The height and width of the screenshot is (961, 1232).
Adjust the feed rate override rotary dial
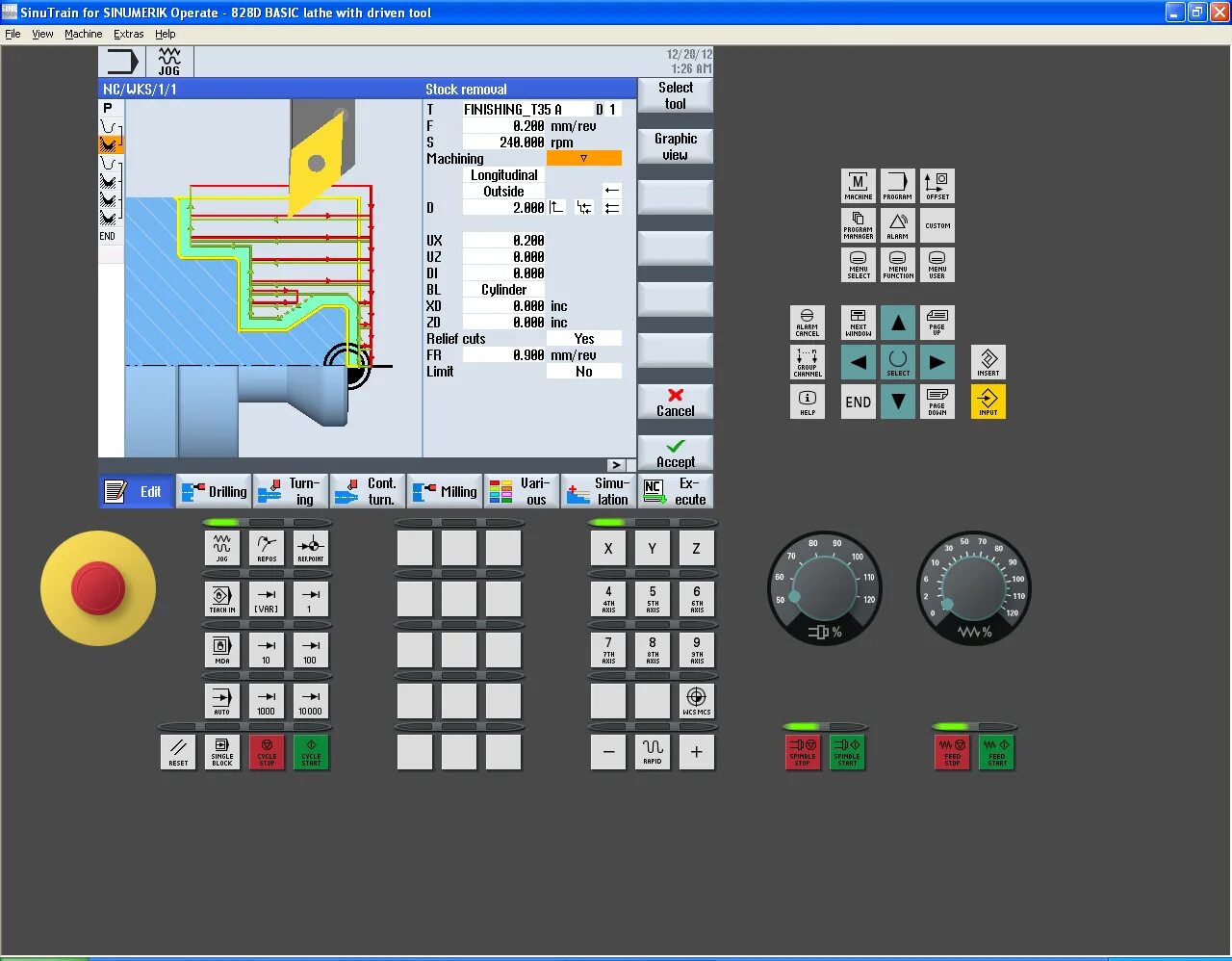973,587
